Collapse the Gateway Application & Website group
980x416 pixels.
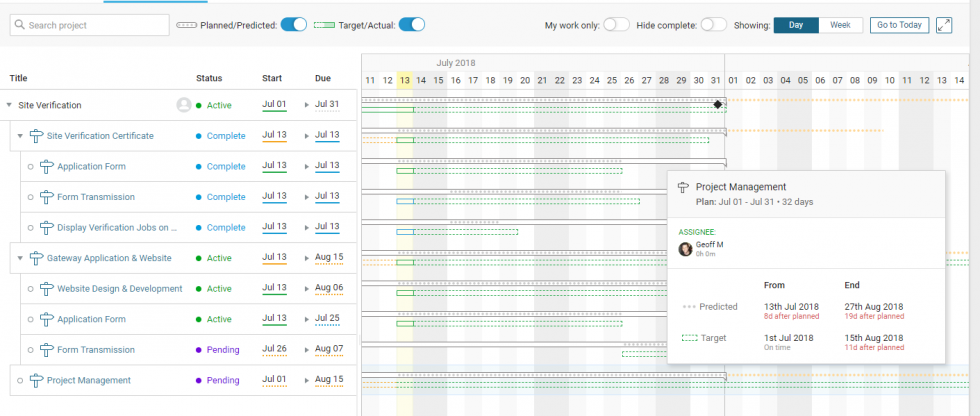(20, 258)
